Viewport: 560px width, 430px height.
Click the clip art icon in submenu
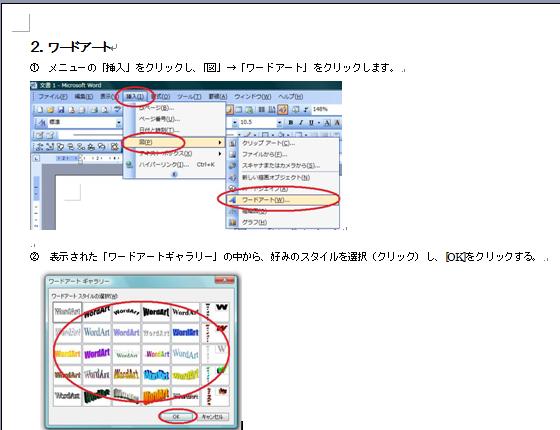(x=232, y=143)
